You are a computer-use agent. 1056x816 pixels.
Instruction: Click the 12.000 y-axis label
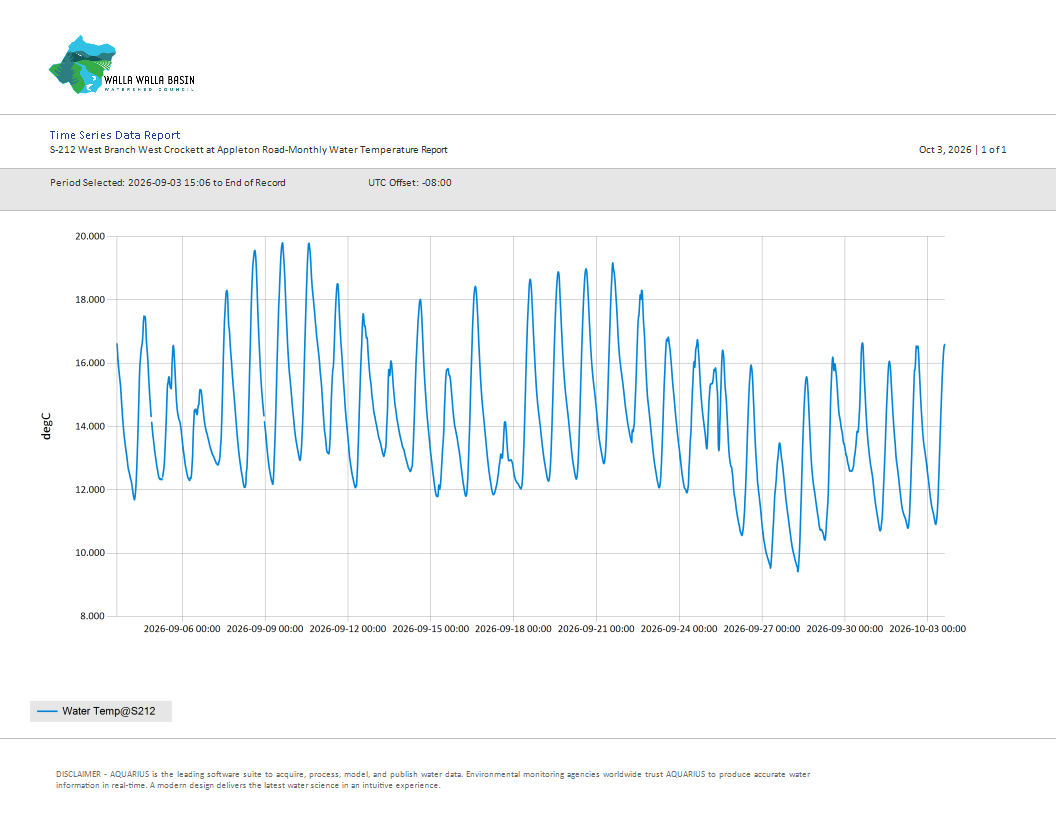point(90,489)
